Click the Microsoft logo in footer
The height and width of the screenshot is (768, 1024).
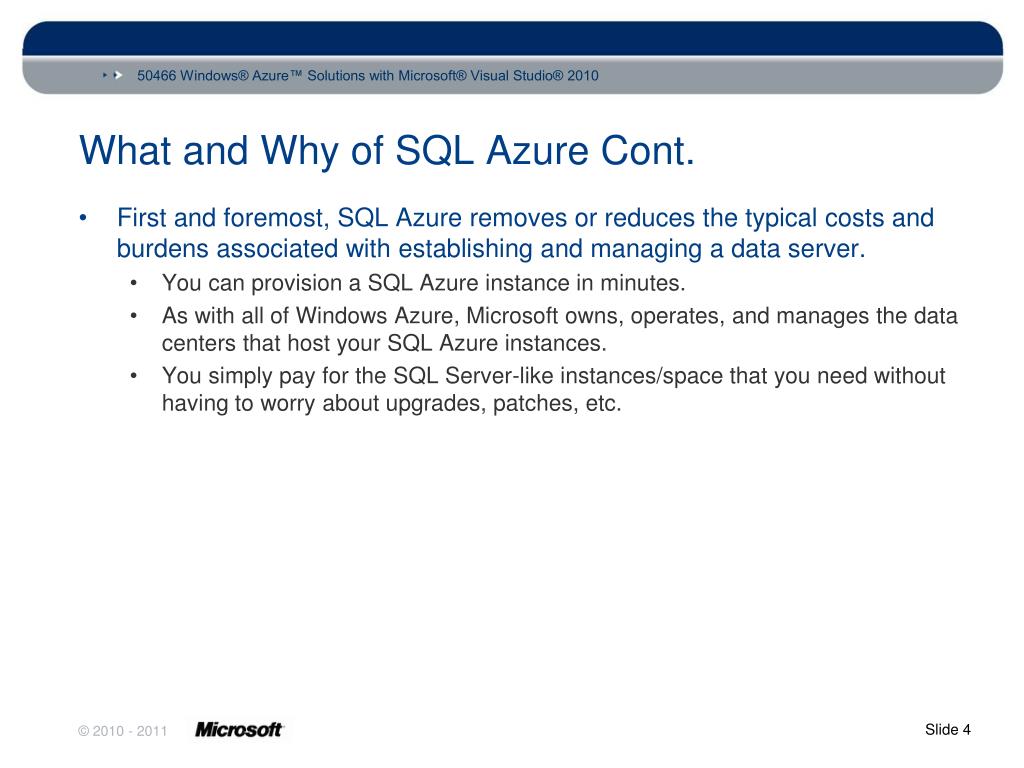239,729
